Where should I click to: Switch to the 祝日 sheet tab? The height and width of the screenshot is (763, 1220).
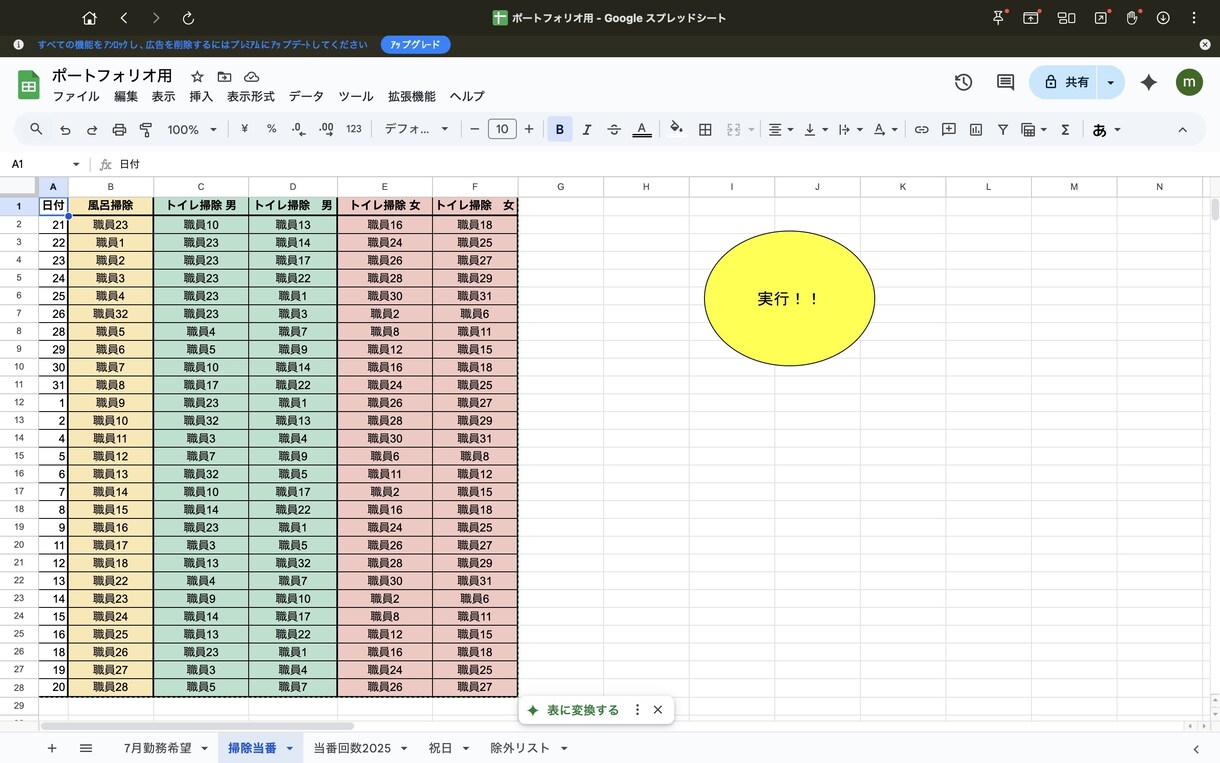[x=441, y=748]
